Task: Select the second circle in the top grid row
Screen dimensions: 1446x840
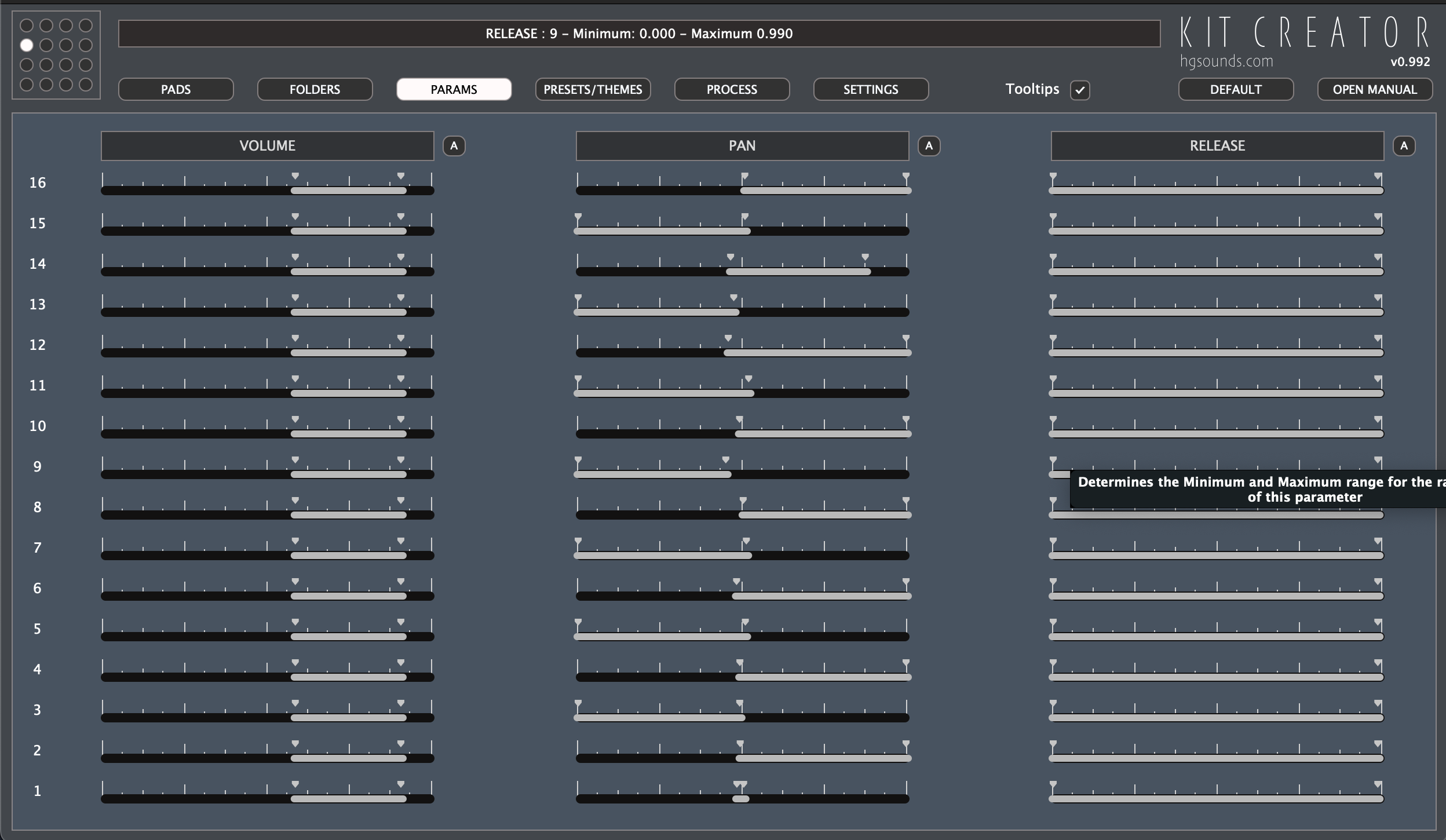Action: click(x=46, y=25)
